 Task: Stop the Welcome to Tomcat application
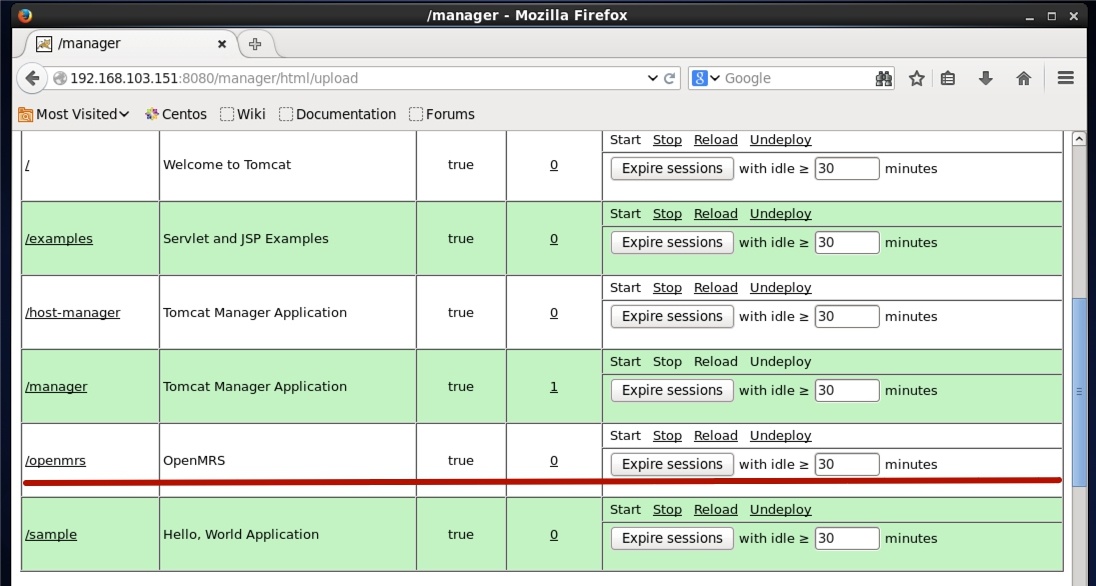pyautogui.click(x=667, y=140)
